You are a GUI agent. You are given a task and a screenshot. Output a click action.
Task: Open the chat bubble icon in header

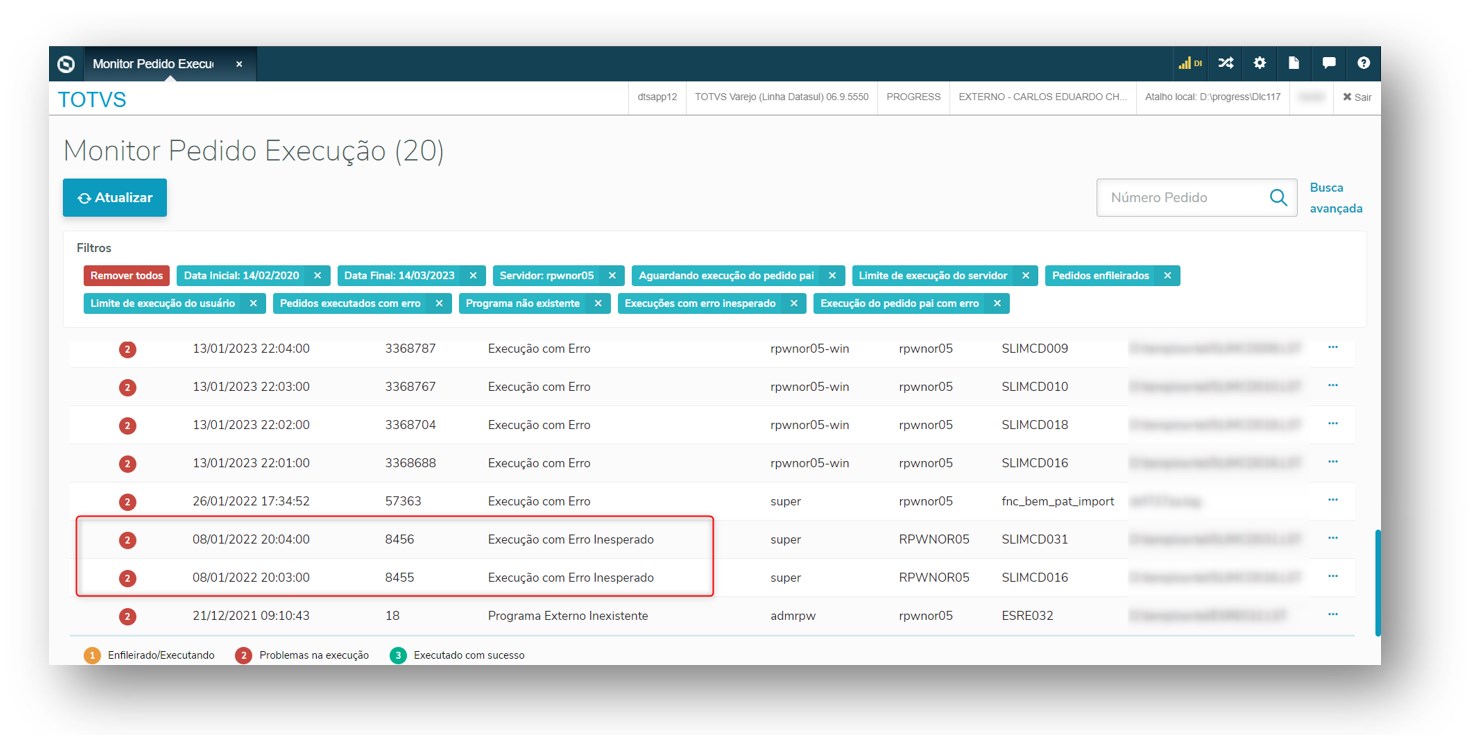coord(1328,63)
